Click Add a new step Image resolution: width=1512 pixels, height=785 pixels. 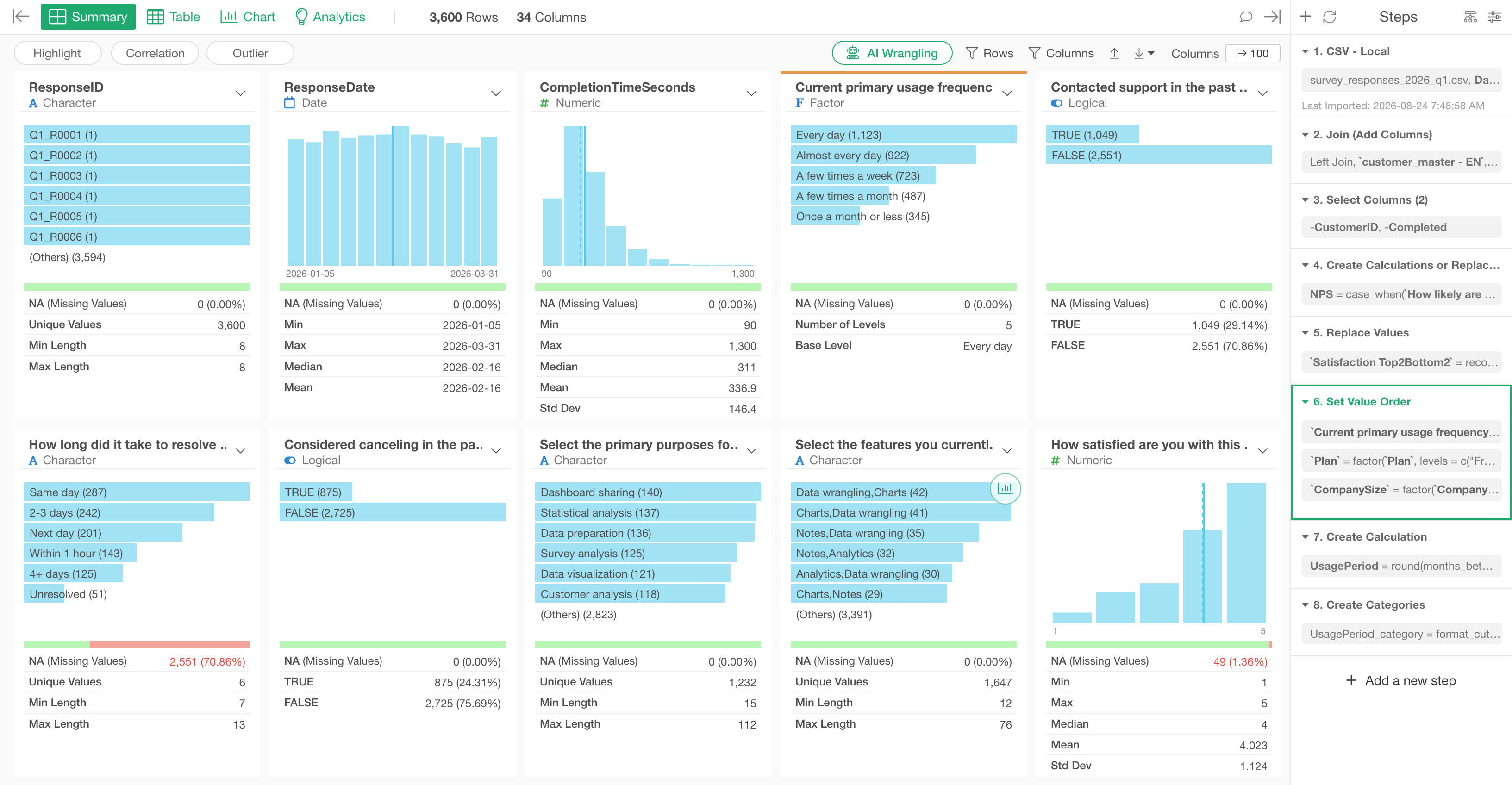(1400, 680)
